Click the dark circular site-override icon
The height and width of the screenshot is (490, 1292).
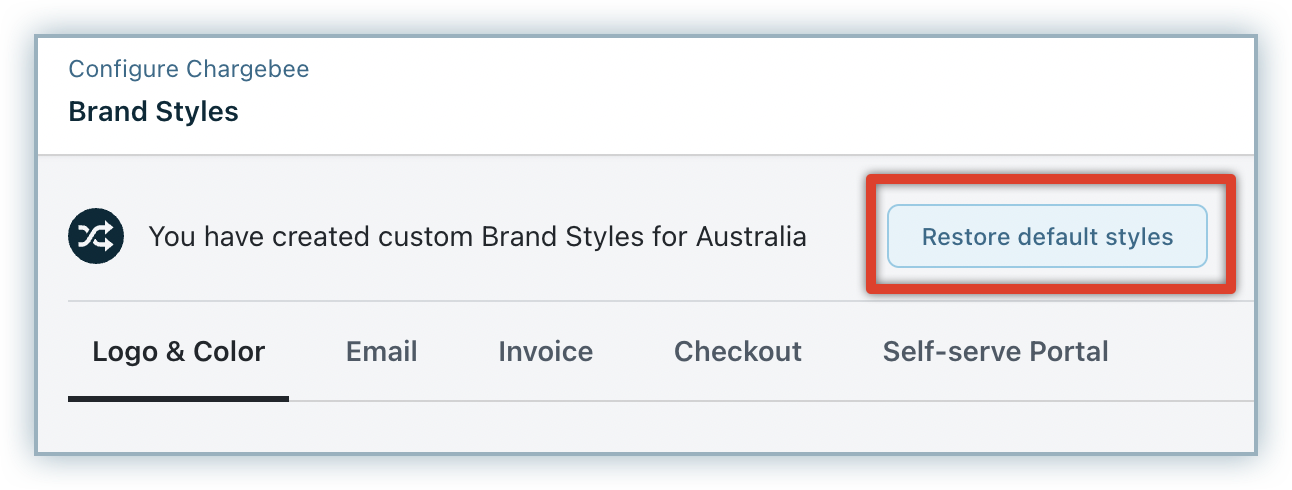pos(97,237)
